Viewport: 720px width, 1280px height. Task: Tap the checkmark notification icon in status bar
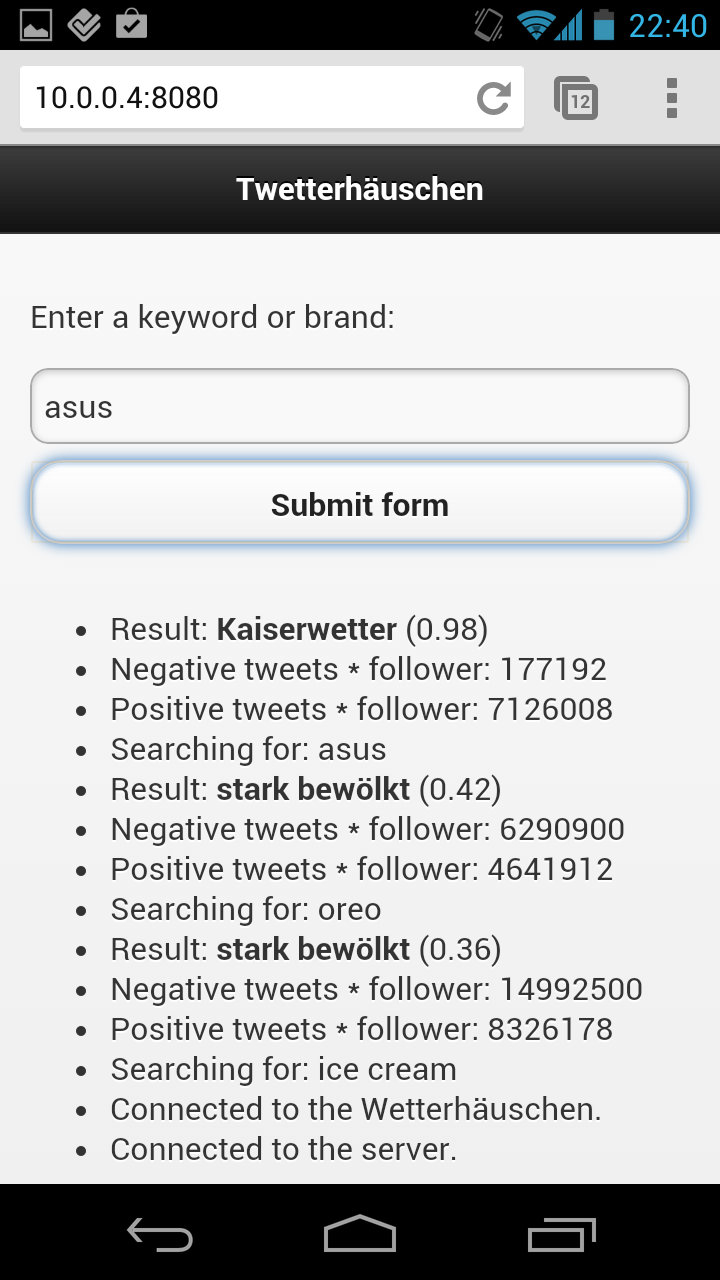point(84,24)
